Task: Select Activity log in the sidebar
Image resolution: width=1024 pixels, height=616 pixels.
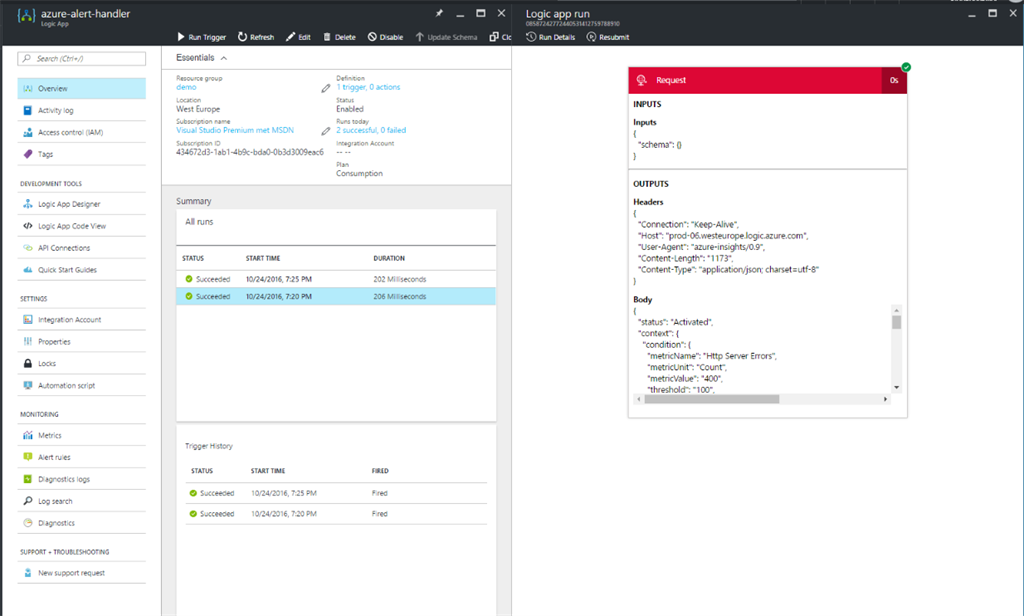Action: [x=56, y=110]
